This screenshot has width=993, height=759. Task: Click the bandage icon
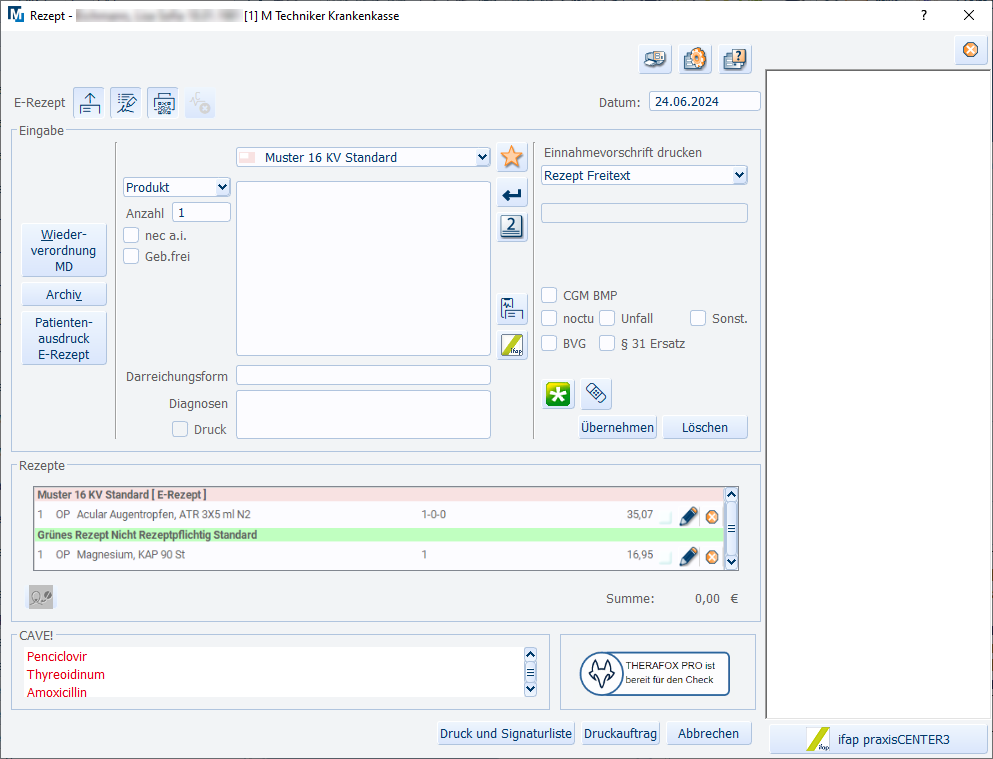(596, 394)
